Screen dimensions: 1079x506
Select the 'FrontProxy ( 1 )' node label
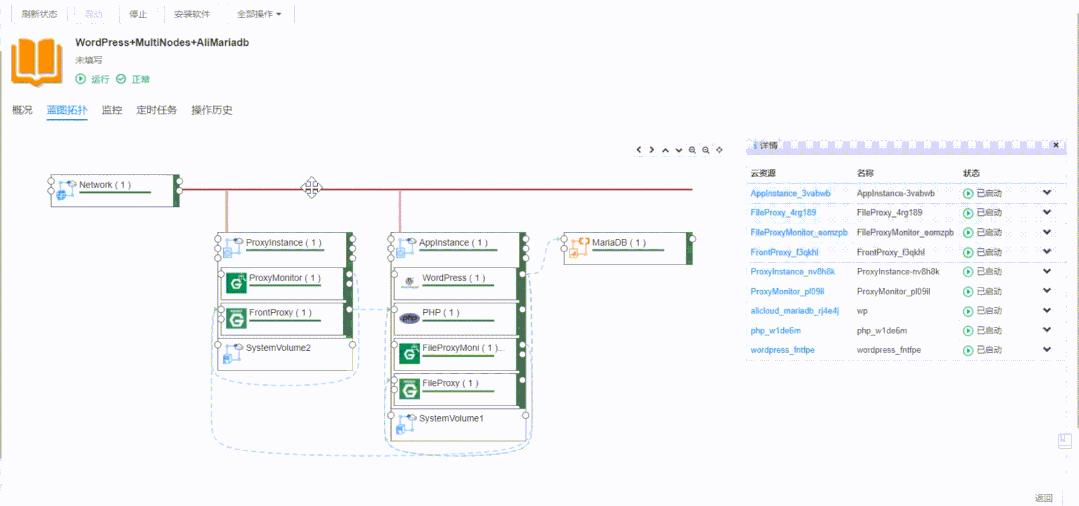[280, 313]
